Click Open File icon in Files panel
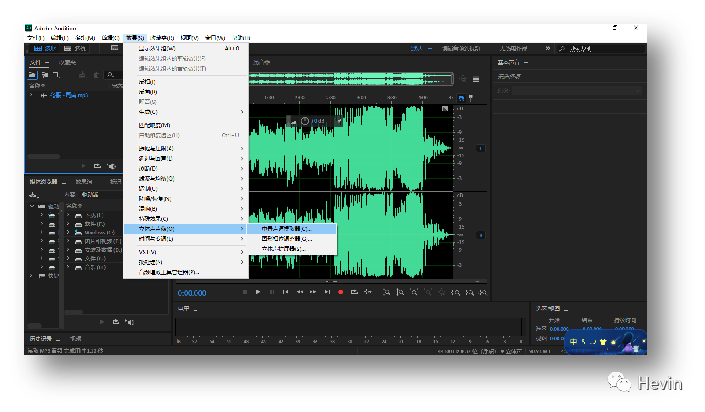This screenshot has width=705, height=412. coord(32,75)
